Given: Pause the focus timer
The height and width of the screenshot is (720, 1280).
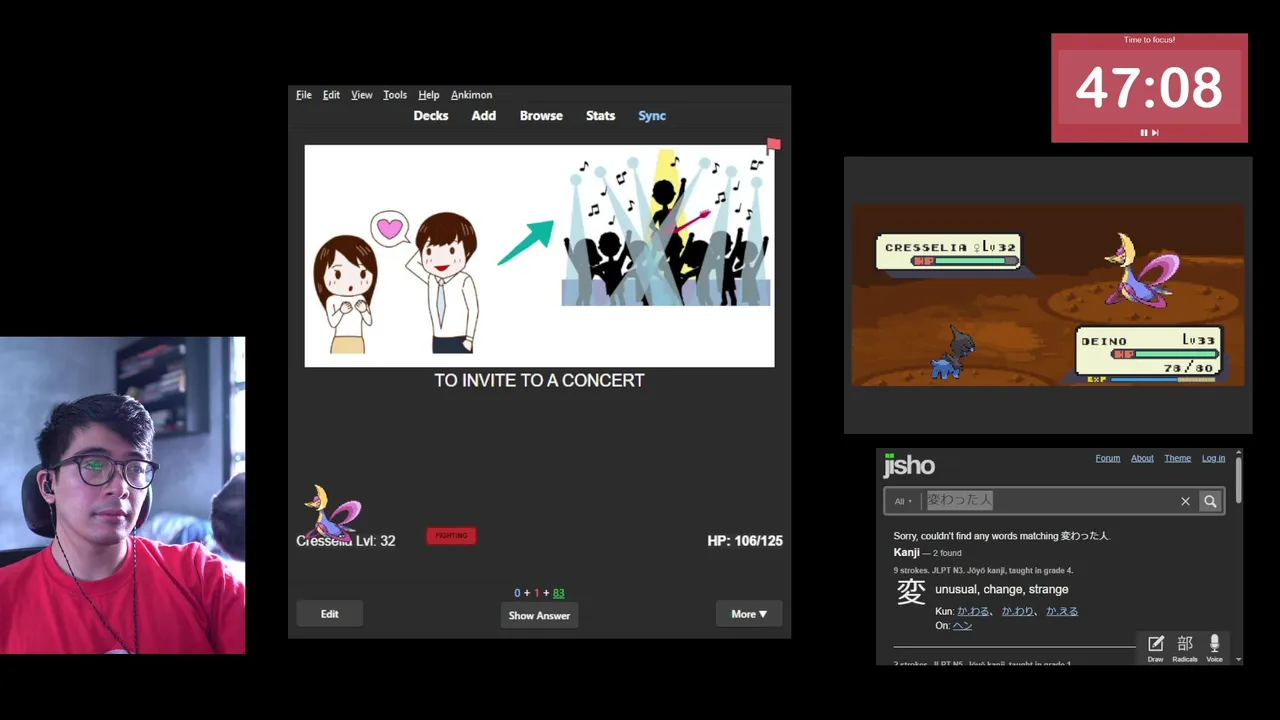Looking at the screenshot, I should pyautogui.click(x=1144, y=132).
